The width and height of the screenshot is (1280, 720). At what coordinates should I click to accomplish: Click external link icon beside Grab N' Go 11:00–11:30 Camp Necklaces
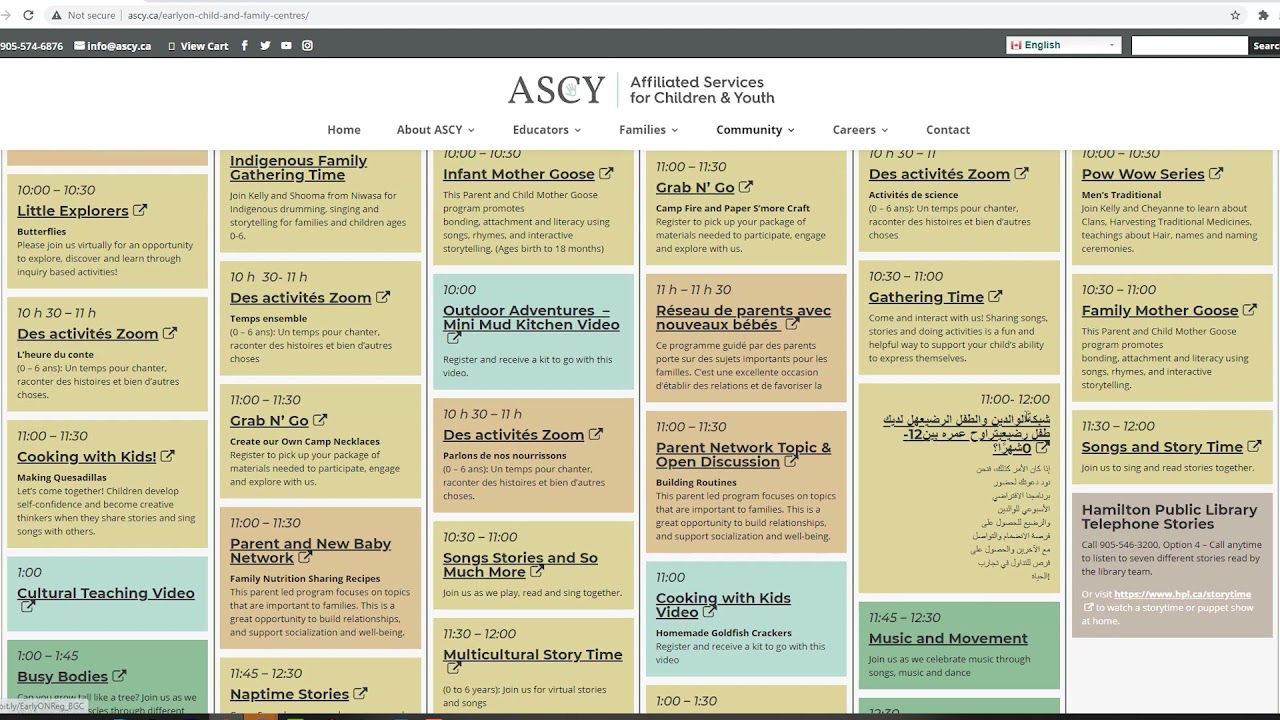click(320, 420)
